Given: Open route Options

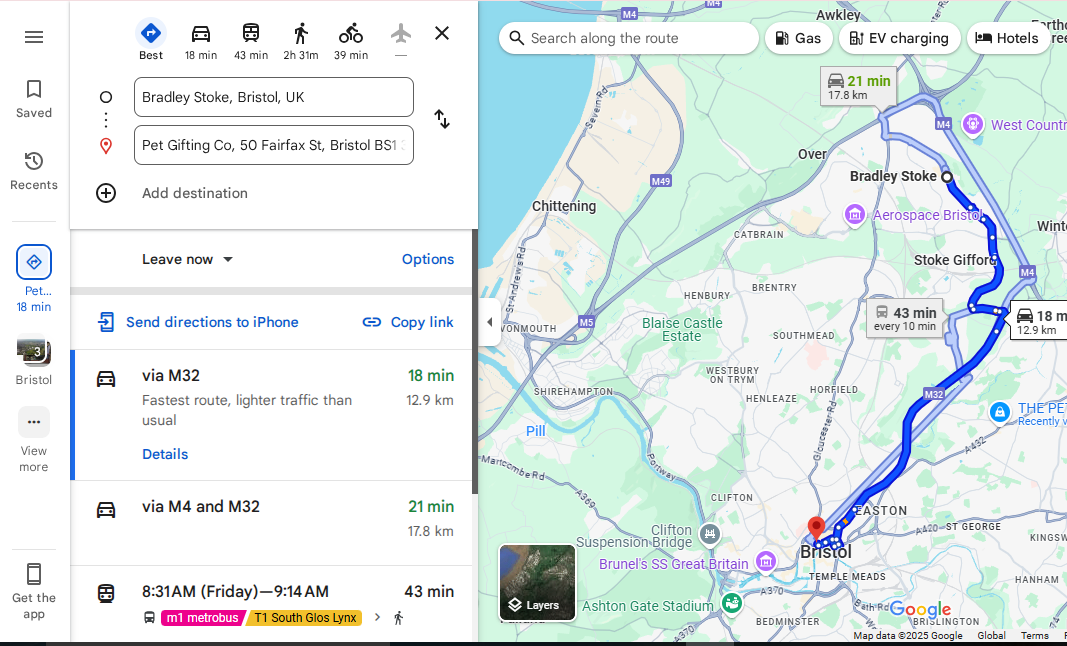Looking at the screenshot, I should (x=427, y=259).
